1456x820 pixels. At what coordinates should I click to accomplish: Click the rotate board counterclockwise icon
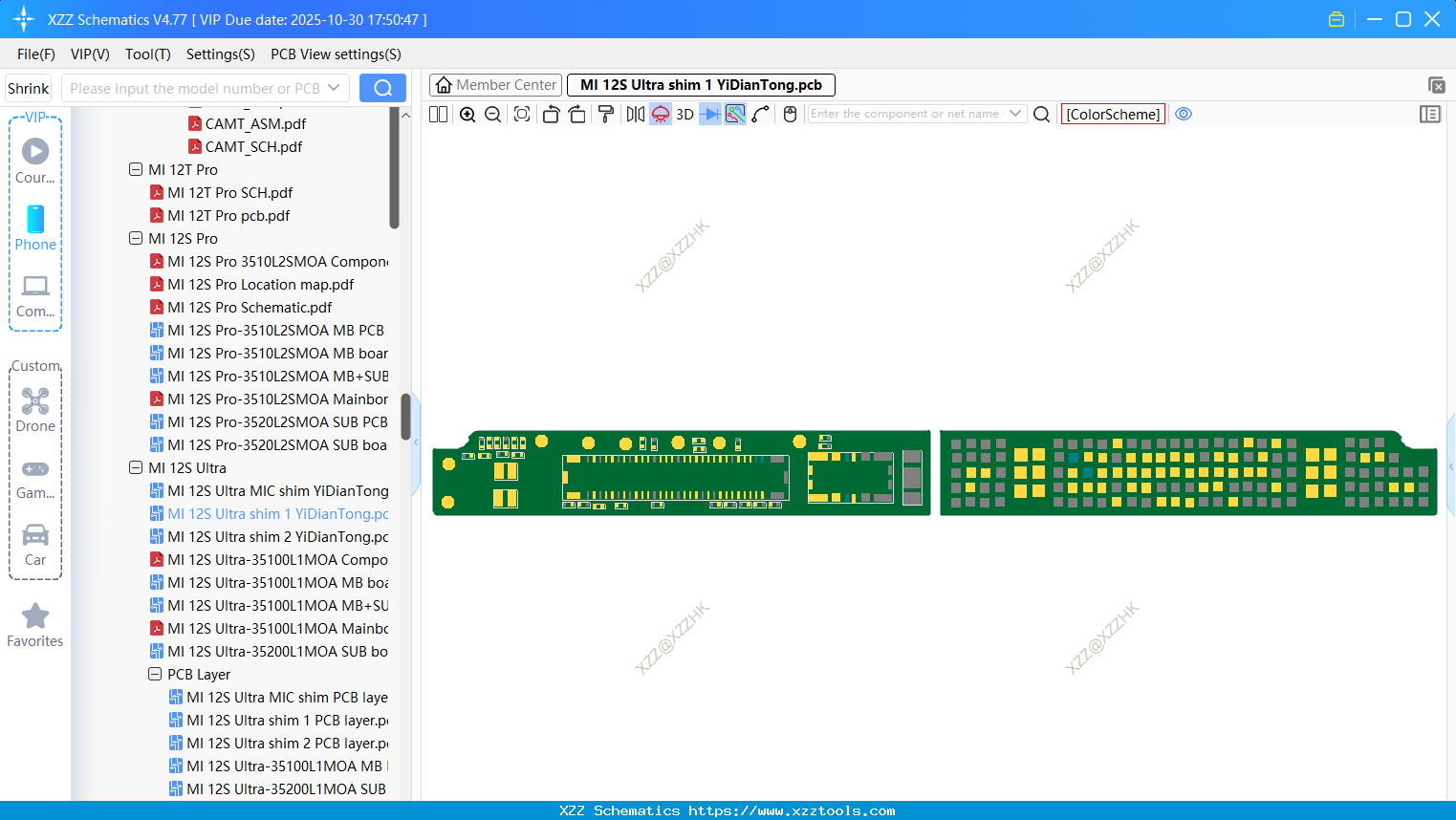[551, 114]
